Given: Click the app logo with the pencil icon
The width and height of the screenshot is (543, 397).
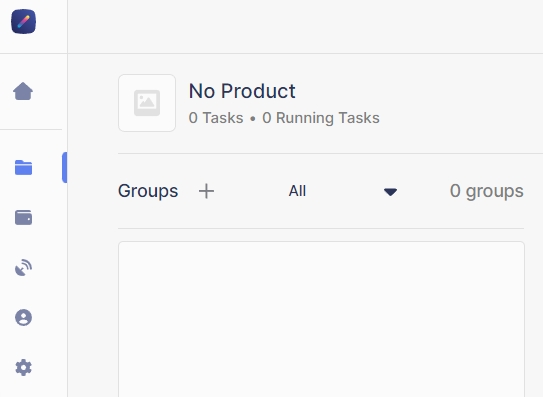Looking at the screenshot, I should coord(23,21).
